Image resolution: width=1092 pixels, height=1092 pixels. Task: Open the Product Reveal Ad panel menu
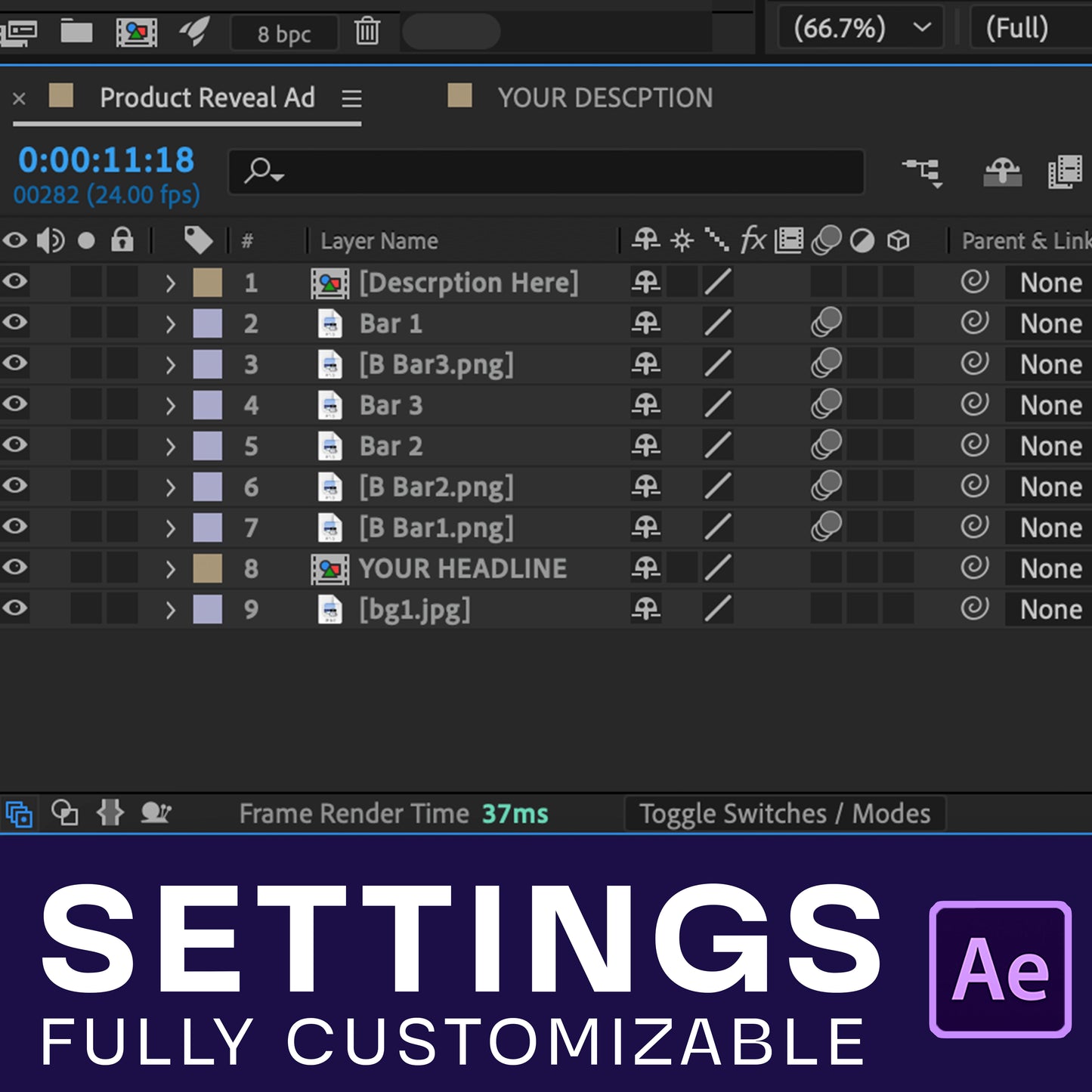[351, 98]
